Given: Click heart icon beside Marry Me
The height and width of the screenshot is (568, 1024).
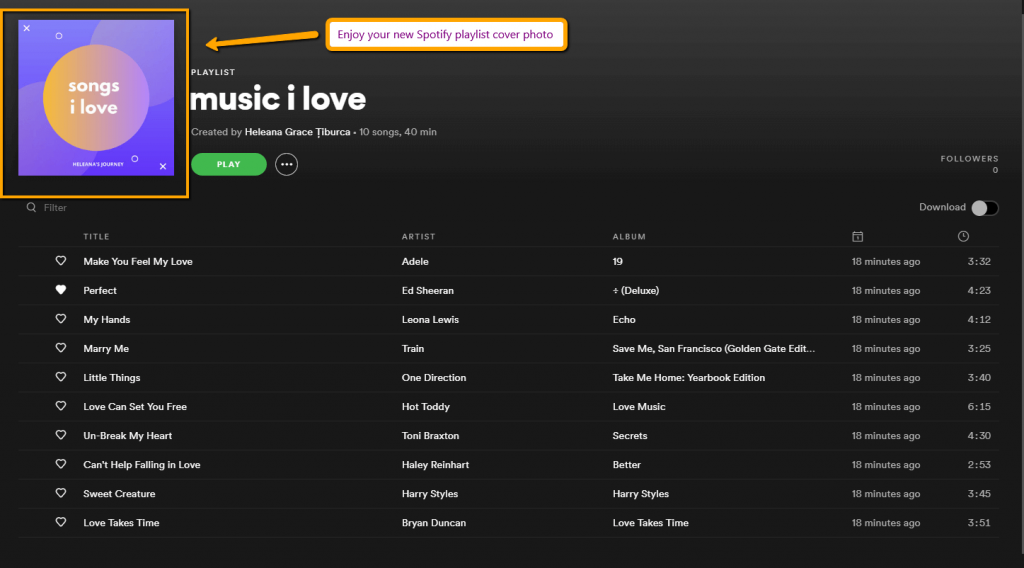Looking at the screenshot, I should point(61,348).
